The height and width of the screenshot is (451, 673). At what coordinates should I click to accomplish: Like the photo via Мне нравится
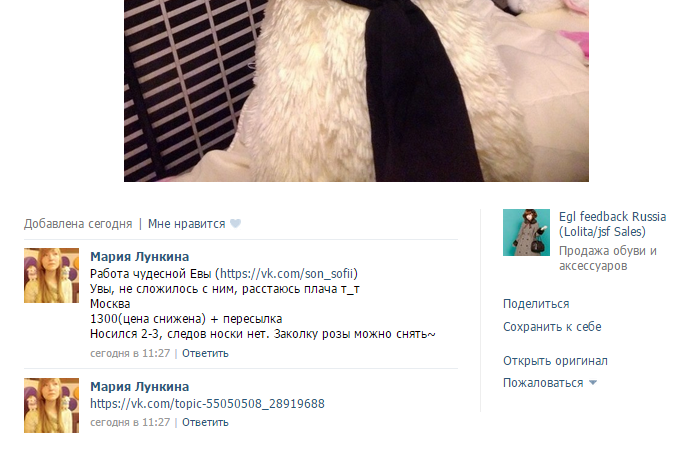pos(186,224)
